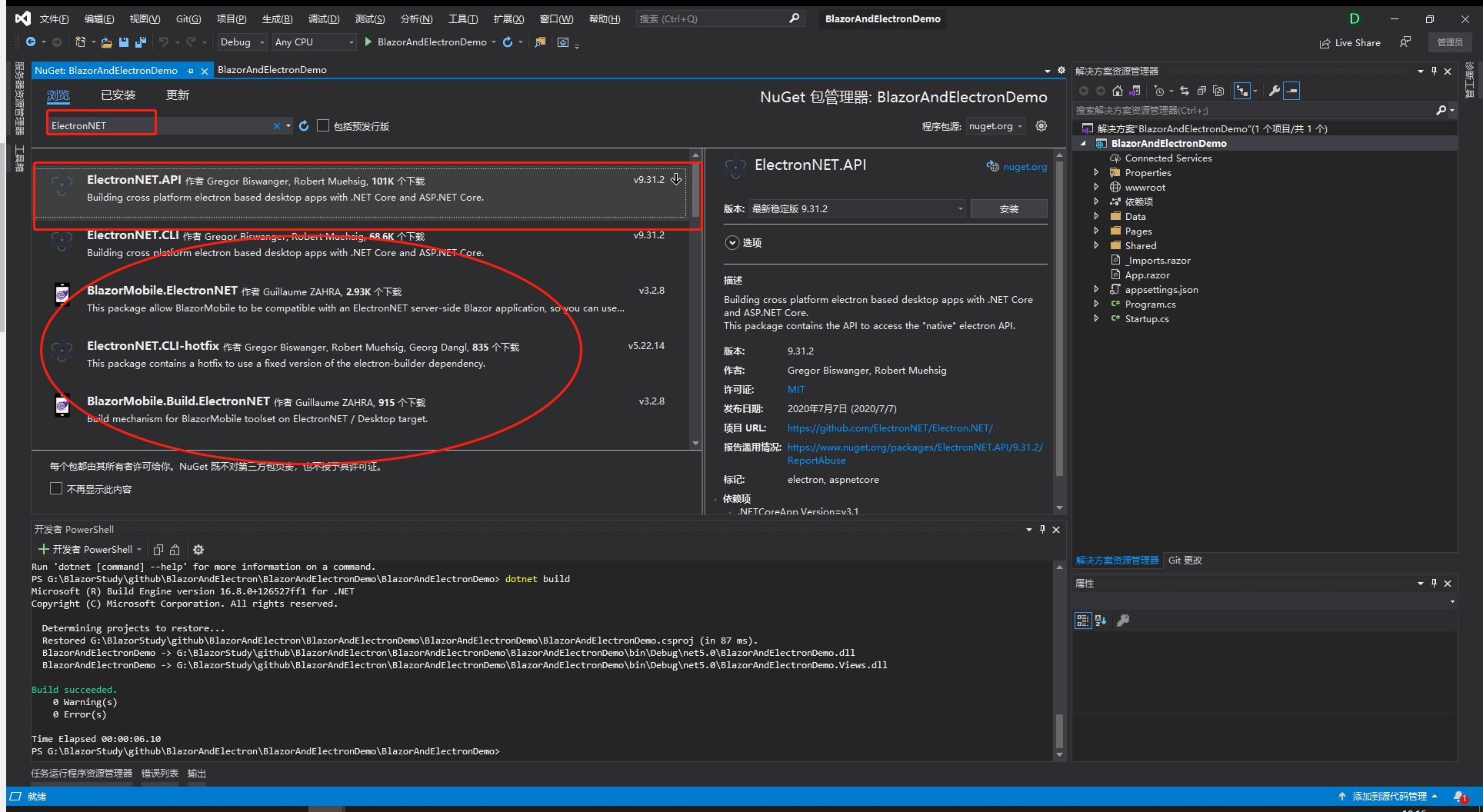Click Solution Explorer Home icon

pos(1118,91)
